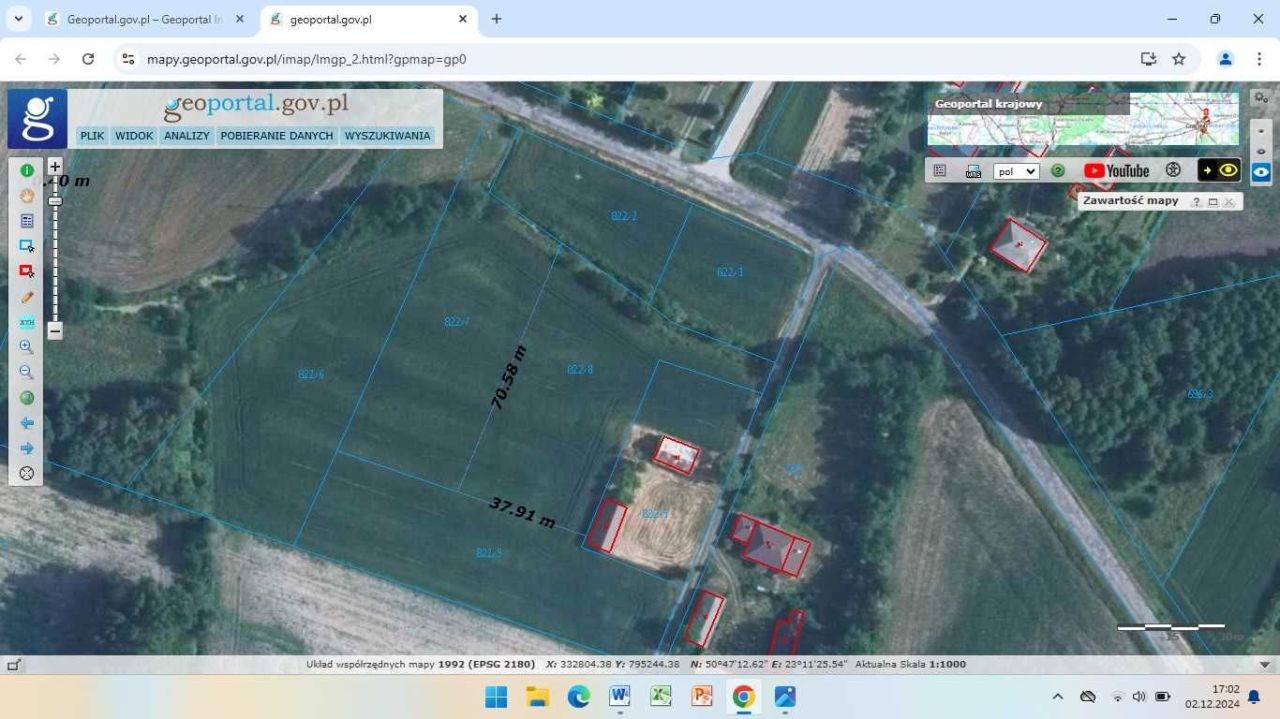Open the Chrome profile icon
Screen dimensions: 1280x719
coord(1225,59)
